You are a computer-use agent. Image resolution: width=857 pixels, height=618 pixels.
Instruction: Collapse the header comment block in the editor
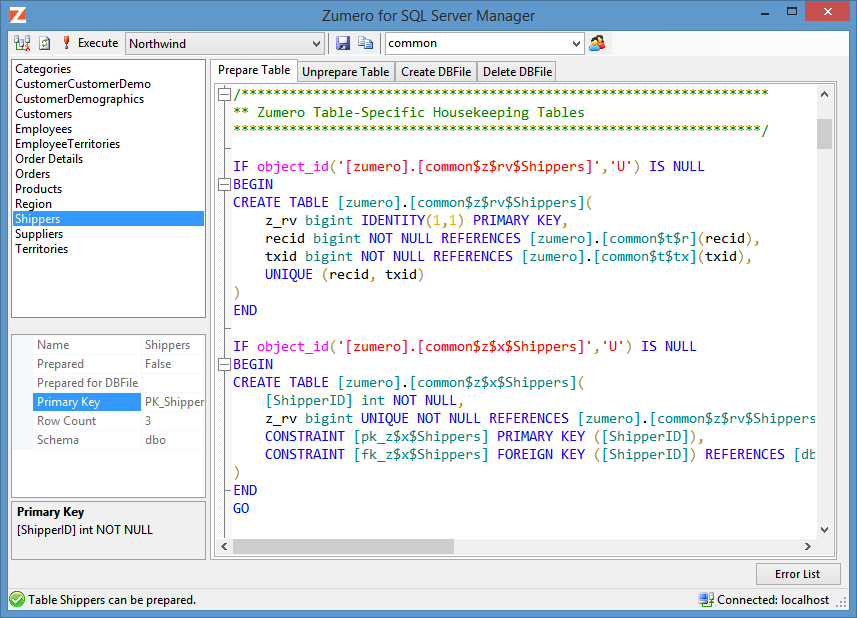(x=224, y=95)
